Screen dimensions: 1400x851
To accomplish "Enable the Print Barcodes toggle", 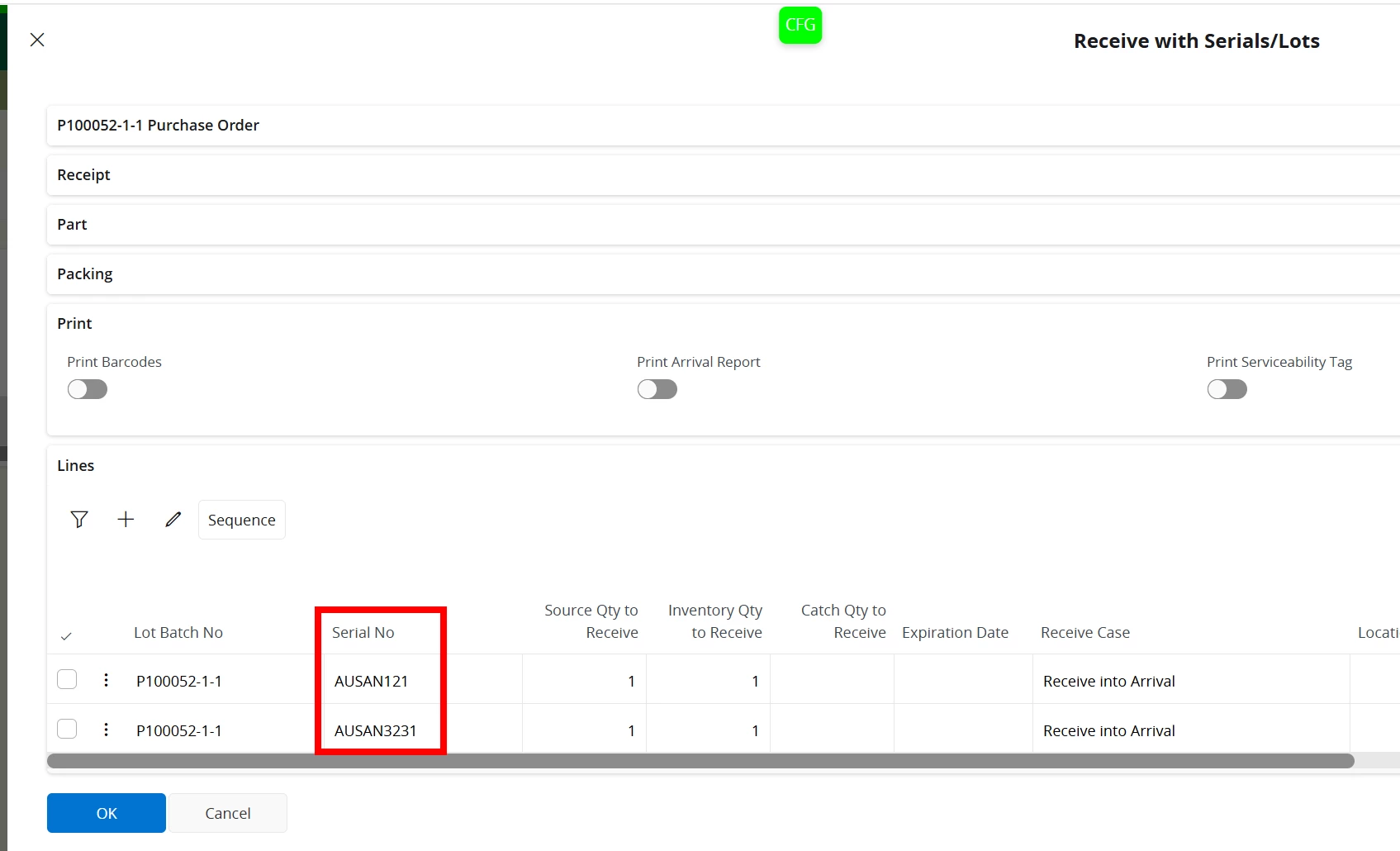I will point(88,389).
